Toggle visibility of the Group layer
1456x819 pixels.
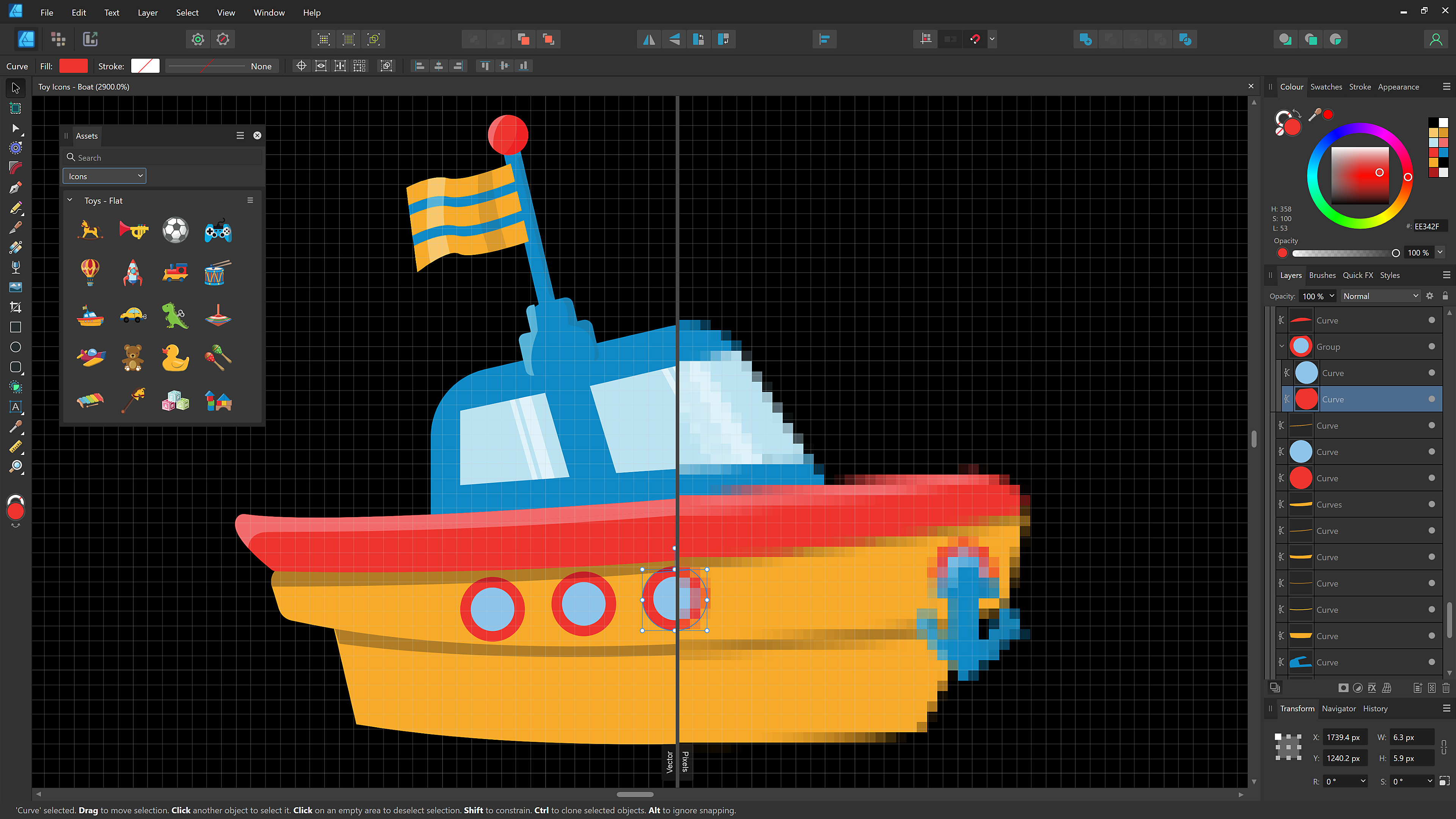1432,347
